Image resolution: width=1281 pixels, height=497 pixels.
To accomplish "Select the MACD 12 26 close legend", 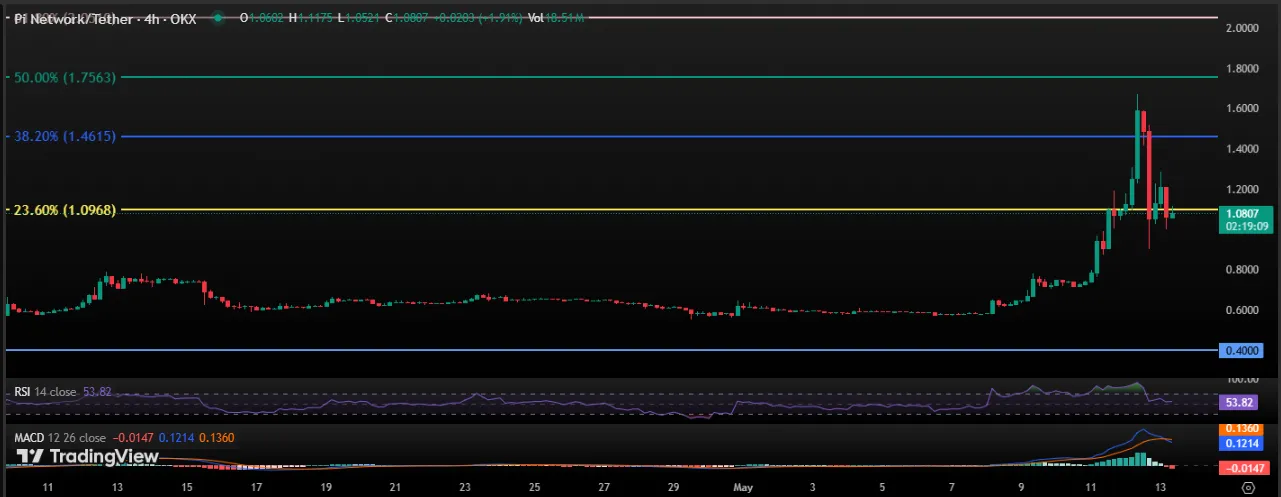I will (60, 438).
